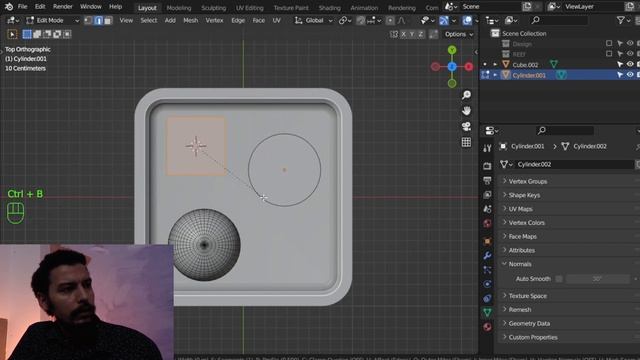This screenshot has width=640, height=360.
Task: Toggle visibility eye of Cylinder.001
Action: pos(630,75)
